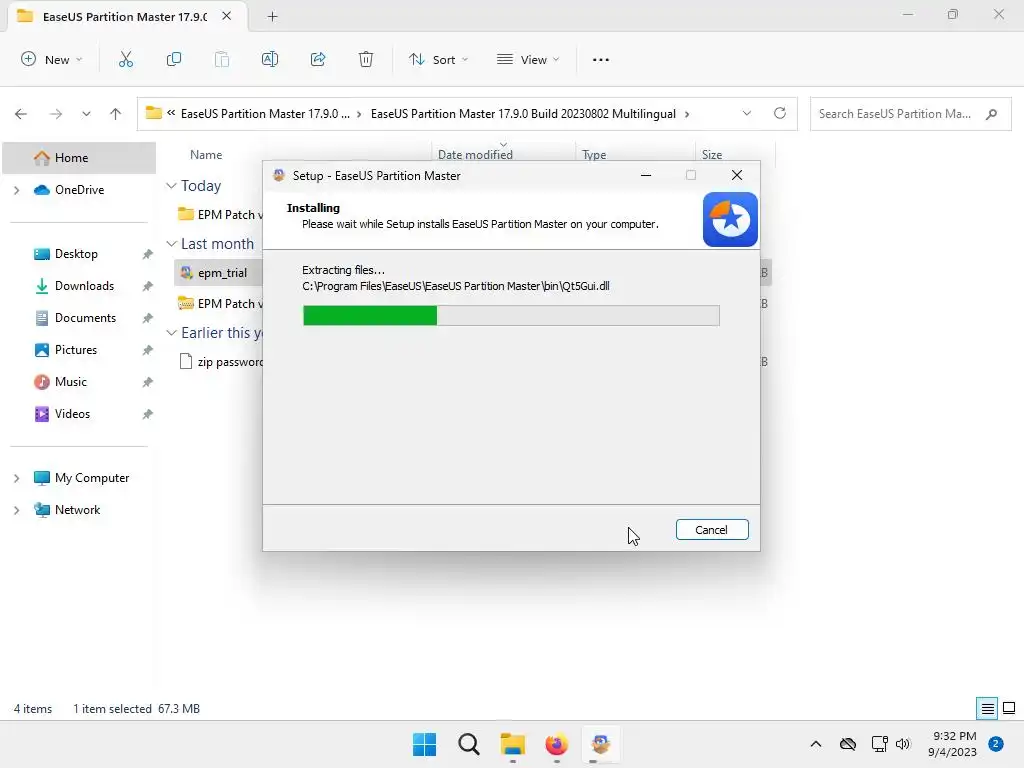Go up one folder level arrow
Image resolution: width=1024 pixels, height=768 pixels.
116,114
